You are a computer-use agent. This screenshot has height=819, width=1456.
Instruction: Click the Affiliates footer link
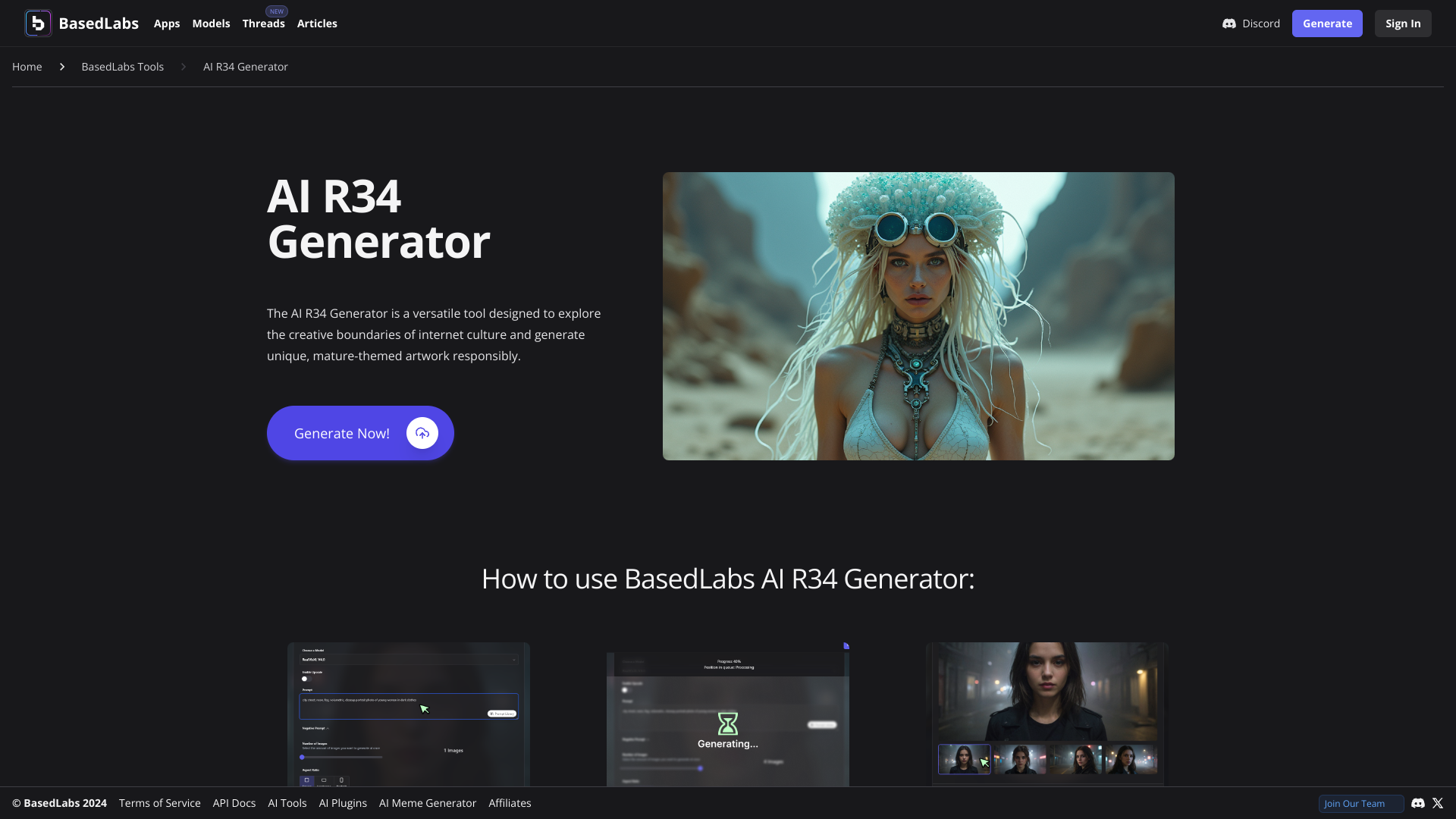tap(510, 803)
